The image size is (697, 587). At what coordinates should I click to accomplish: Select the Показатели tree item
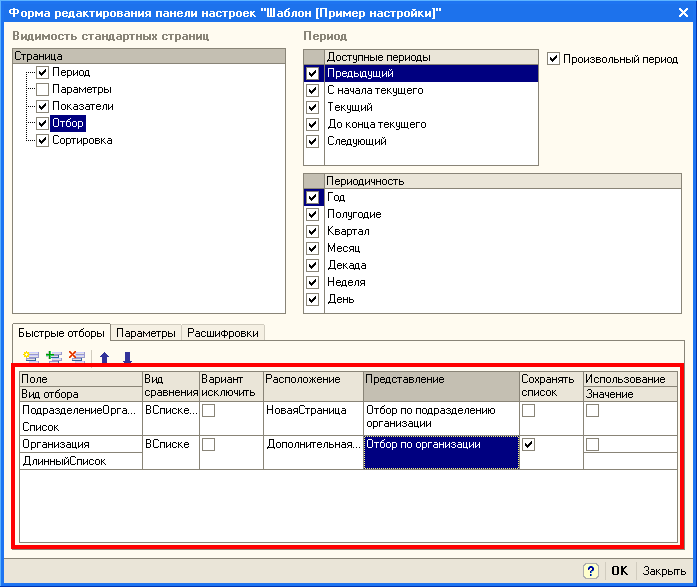pos(83,106)
